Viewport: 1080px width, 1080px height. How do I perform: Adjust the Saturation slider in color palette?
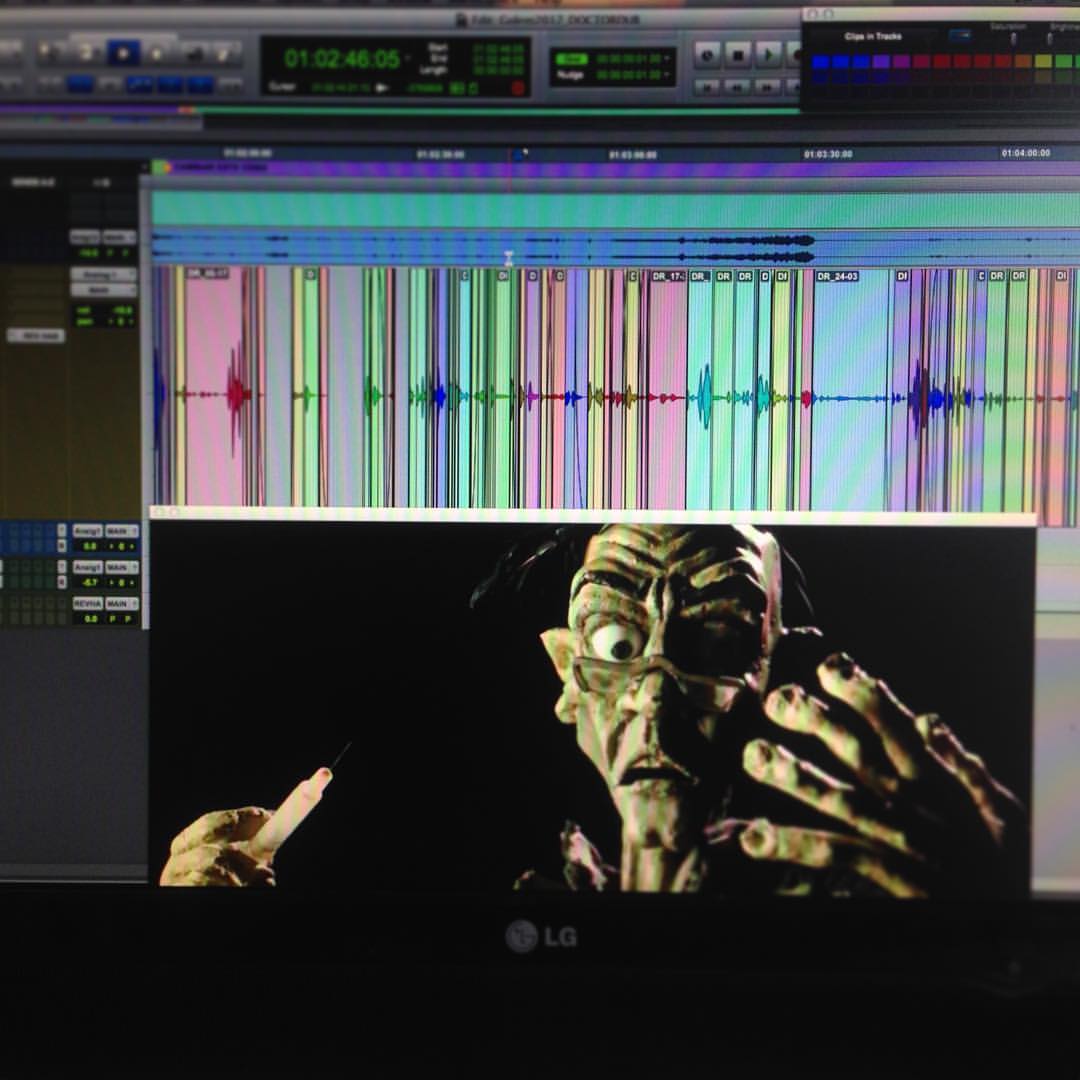1012,38
